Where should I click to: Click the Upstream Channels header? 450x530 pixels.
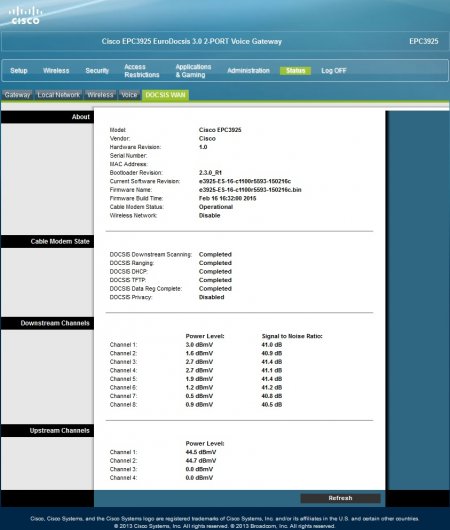[x=47, y=431]
